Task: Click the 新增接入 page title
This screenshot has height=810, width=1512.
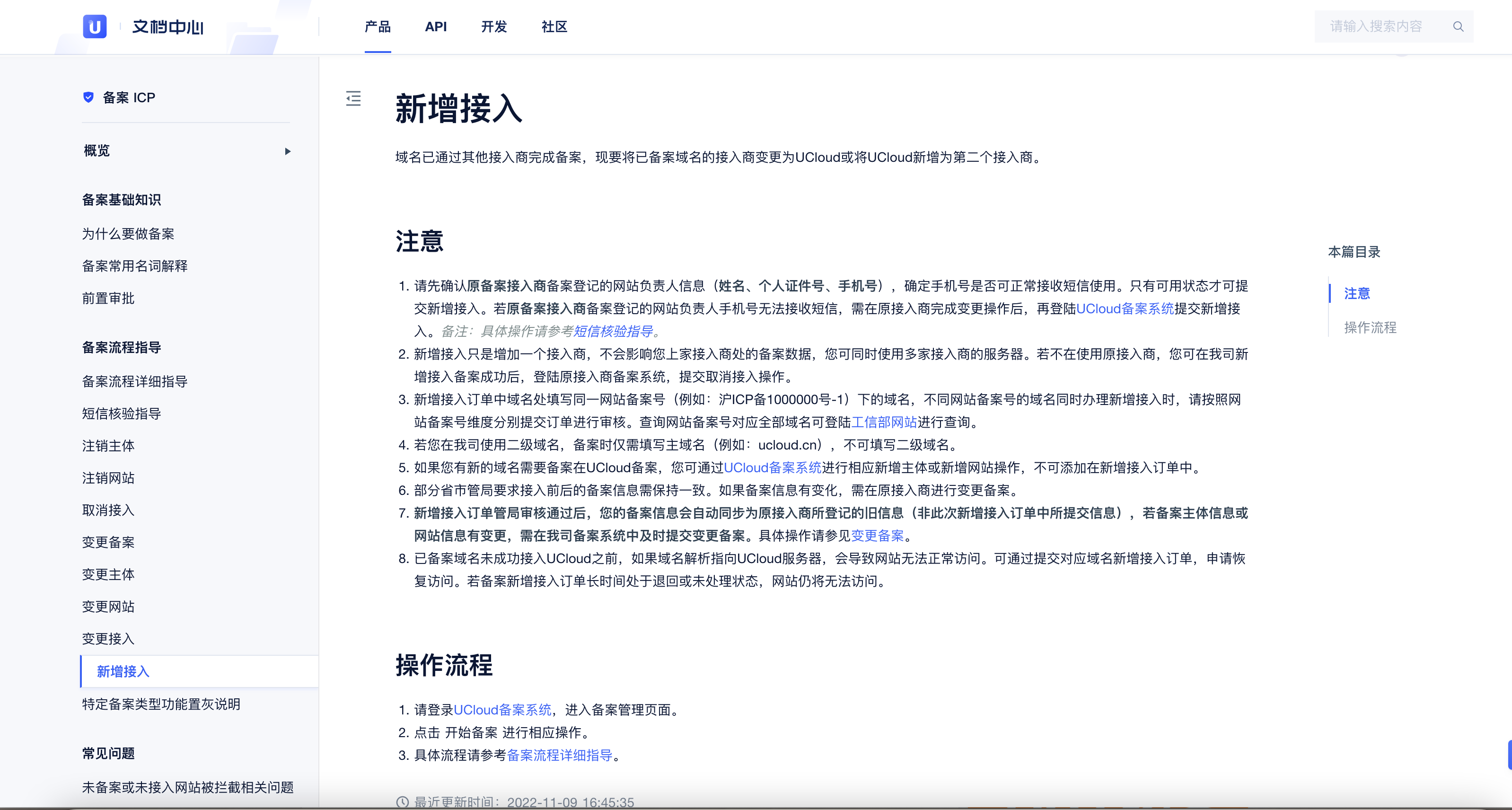Action: pos(459,109)
